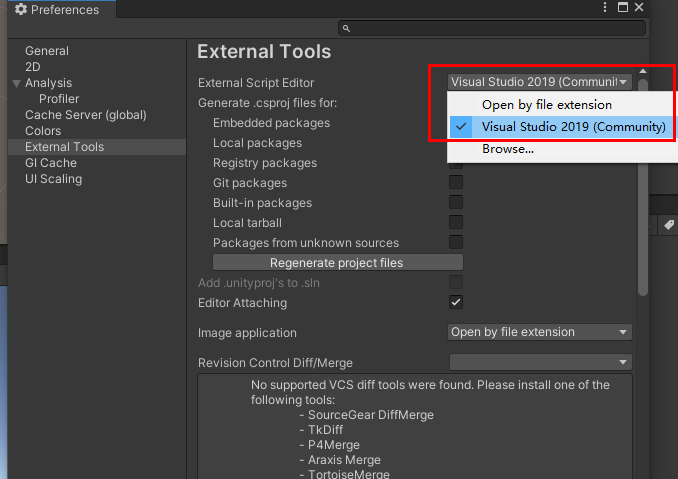Close the Preferences window
678x479 pixels.
[639, 7]
